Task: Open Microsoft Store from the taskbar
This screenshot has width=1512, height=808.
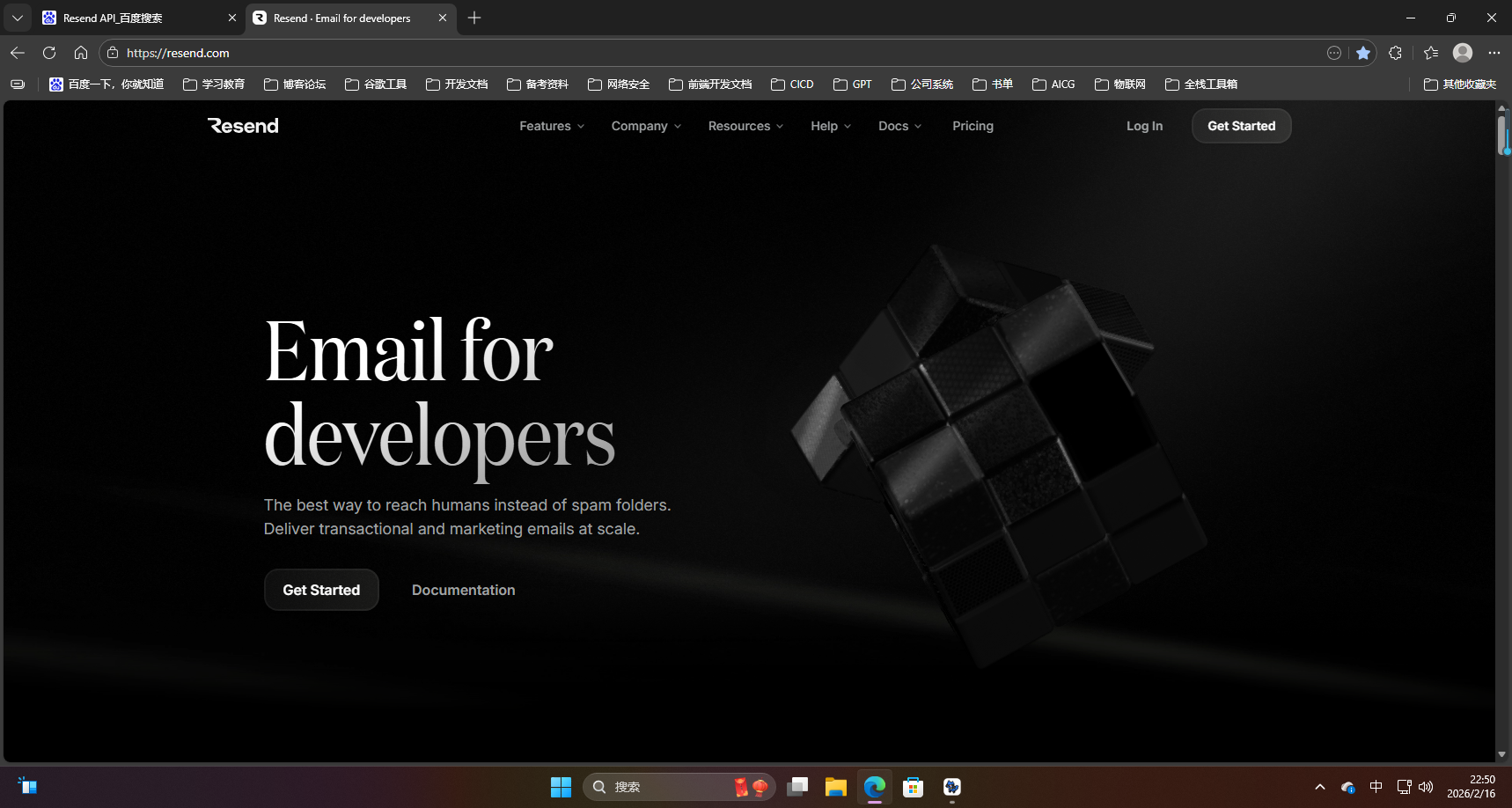Action: (x=914, y=787)
